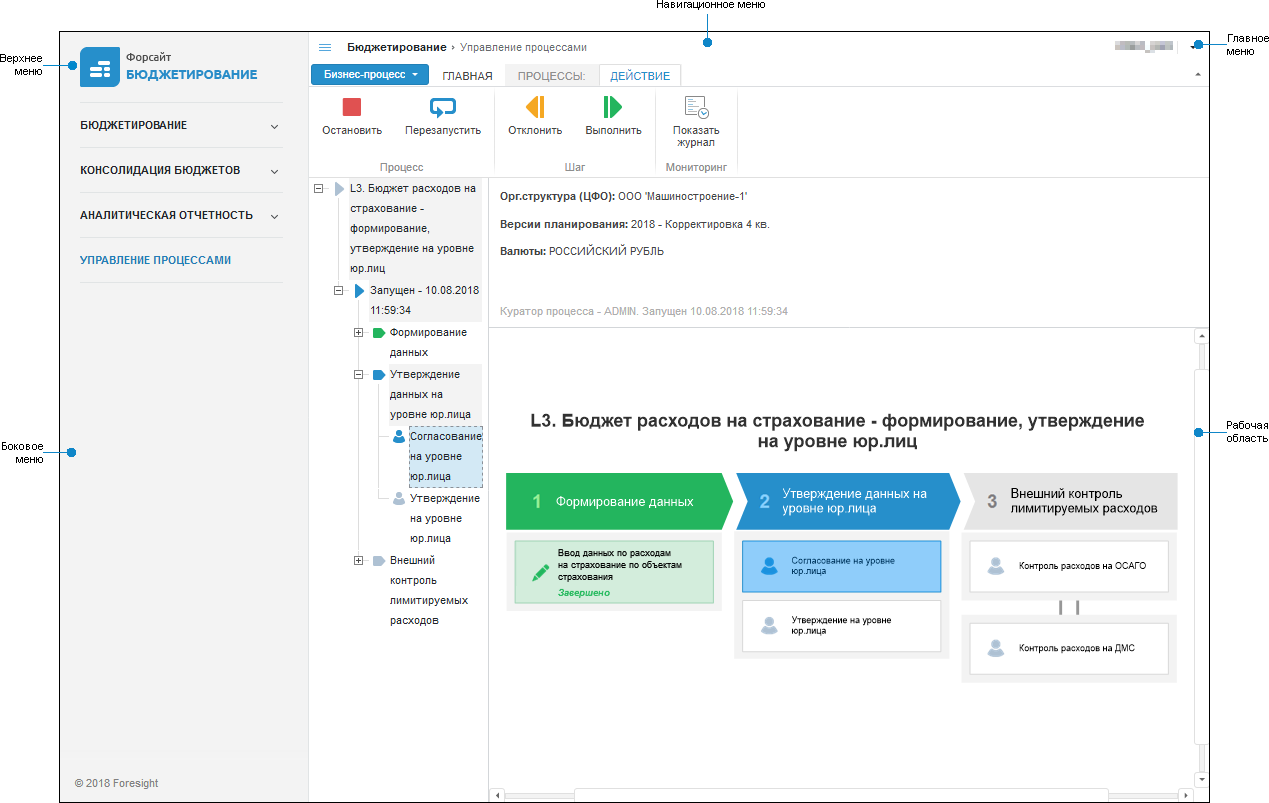Image resolution: width=1269 pixels, height=803 pixels.
Task: Click horizontal scrollbar left arrow
Action: point(496,796)
